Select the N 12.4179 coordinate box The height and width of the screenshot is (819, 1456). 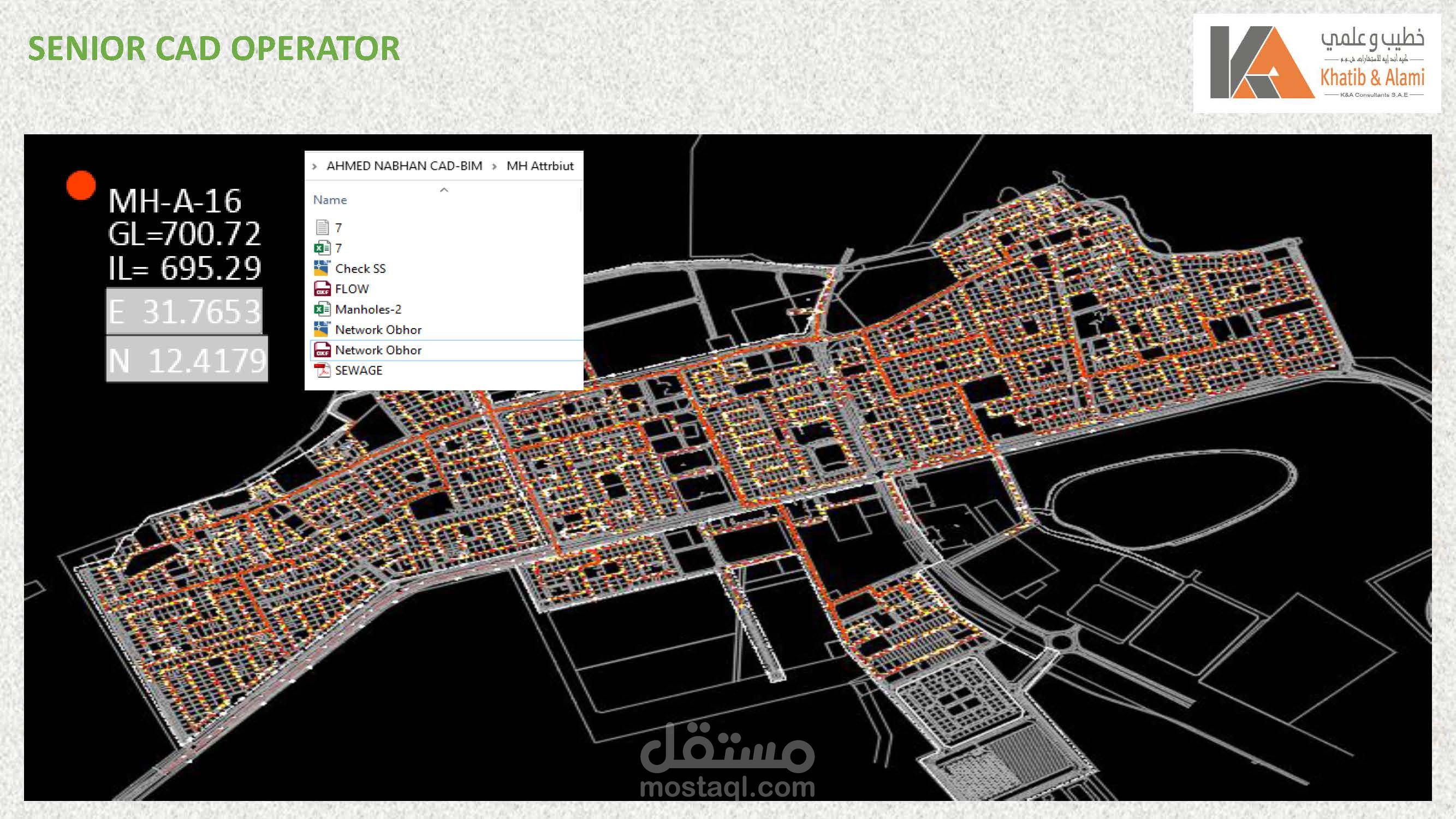pyautogui.click(x=187, y=358)
